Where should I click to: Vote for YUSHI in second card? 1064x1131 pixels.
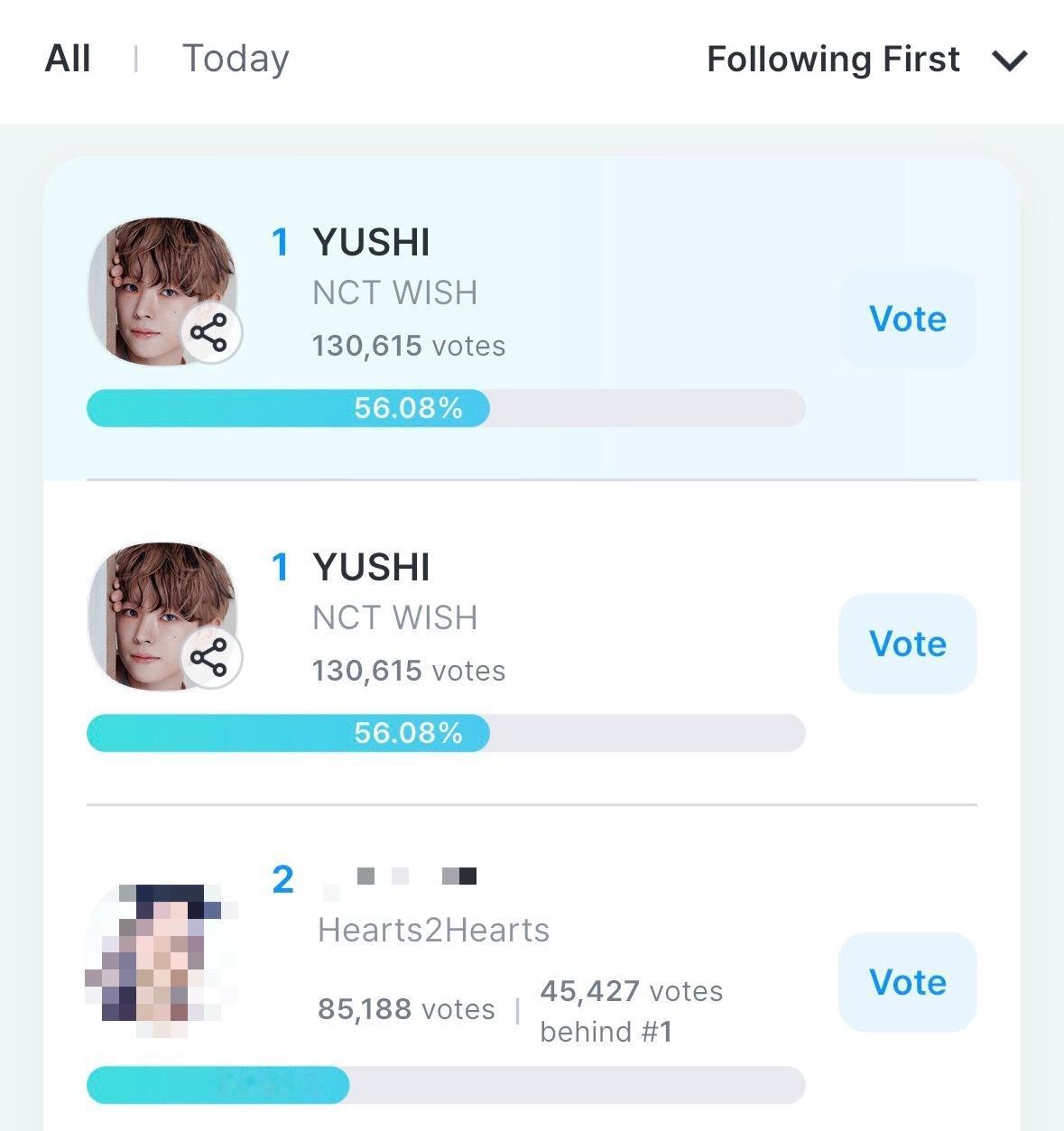pos(908,644)
